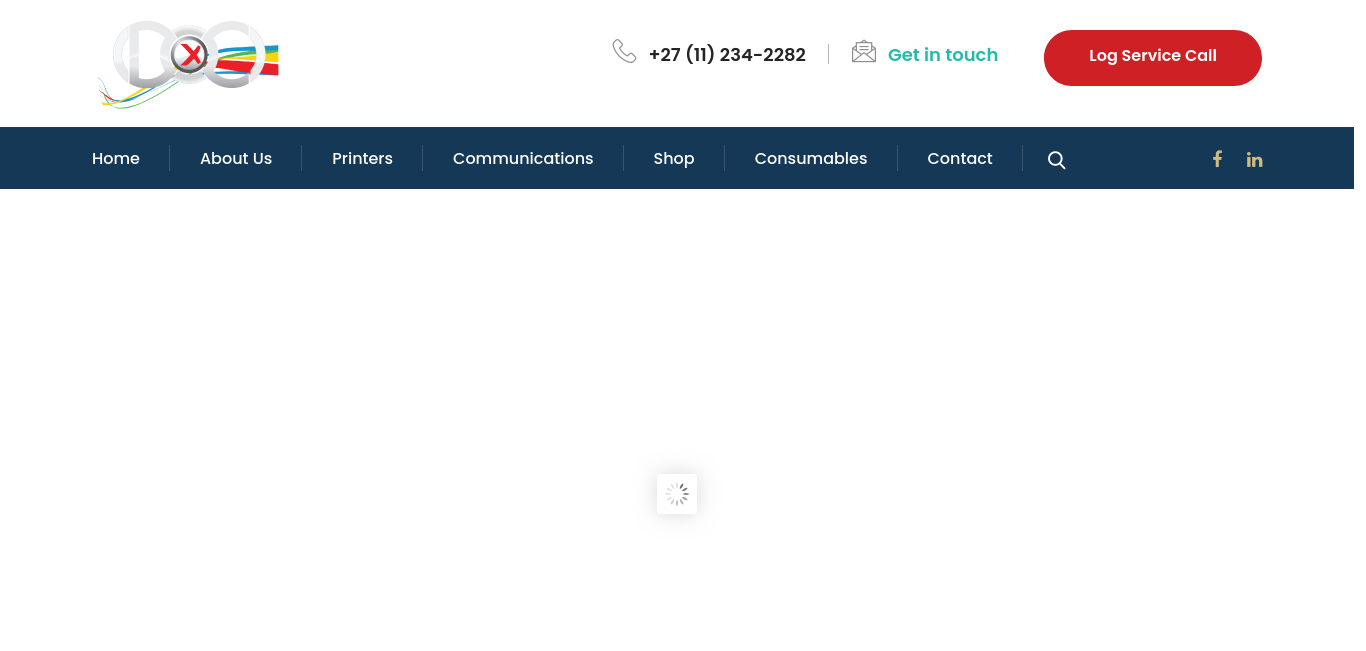Viewport: 1366px width, 651px height.
Task: Go to the Home menu item
Action: click(x=116, y=158)
